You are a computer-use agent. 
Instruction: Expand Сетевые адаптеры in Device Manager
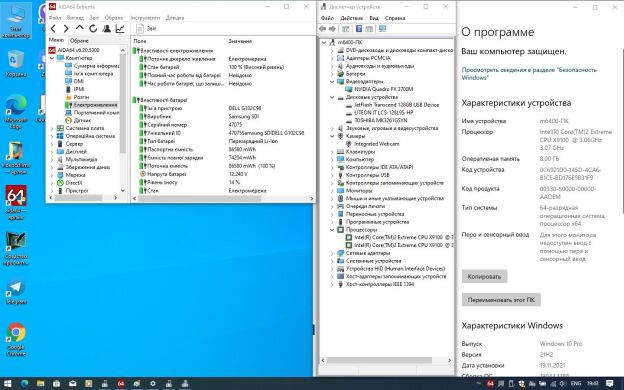click(332, 253)
